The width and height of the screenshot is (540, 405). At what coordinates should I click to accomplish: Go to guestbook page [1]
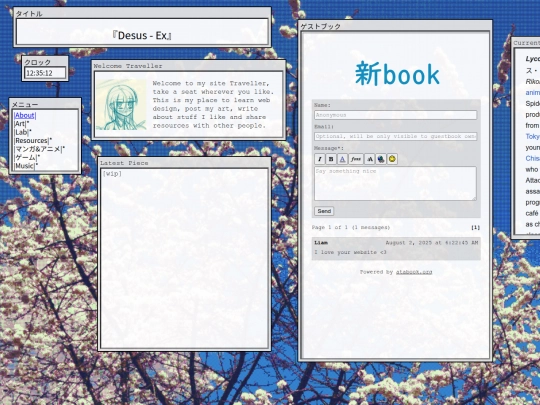coord(475,228)
